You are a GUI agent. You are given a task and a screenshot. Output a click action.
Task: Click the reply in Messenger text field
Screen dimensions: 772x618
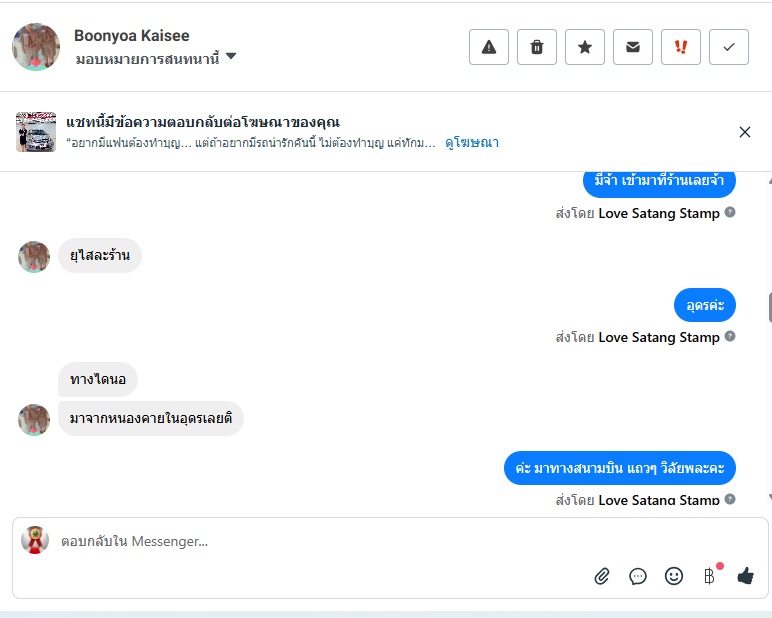[x=300, y=542]
